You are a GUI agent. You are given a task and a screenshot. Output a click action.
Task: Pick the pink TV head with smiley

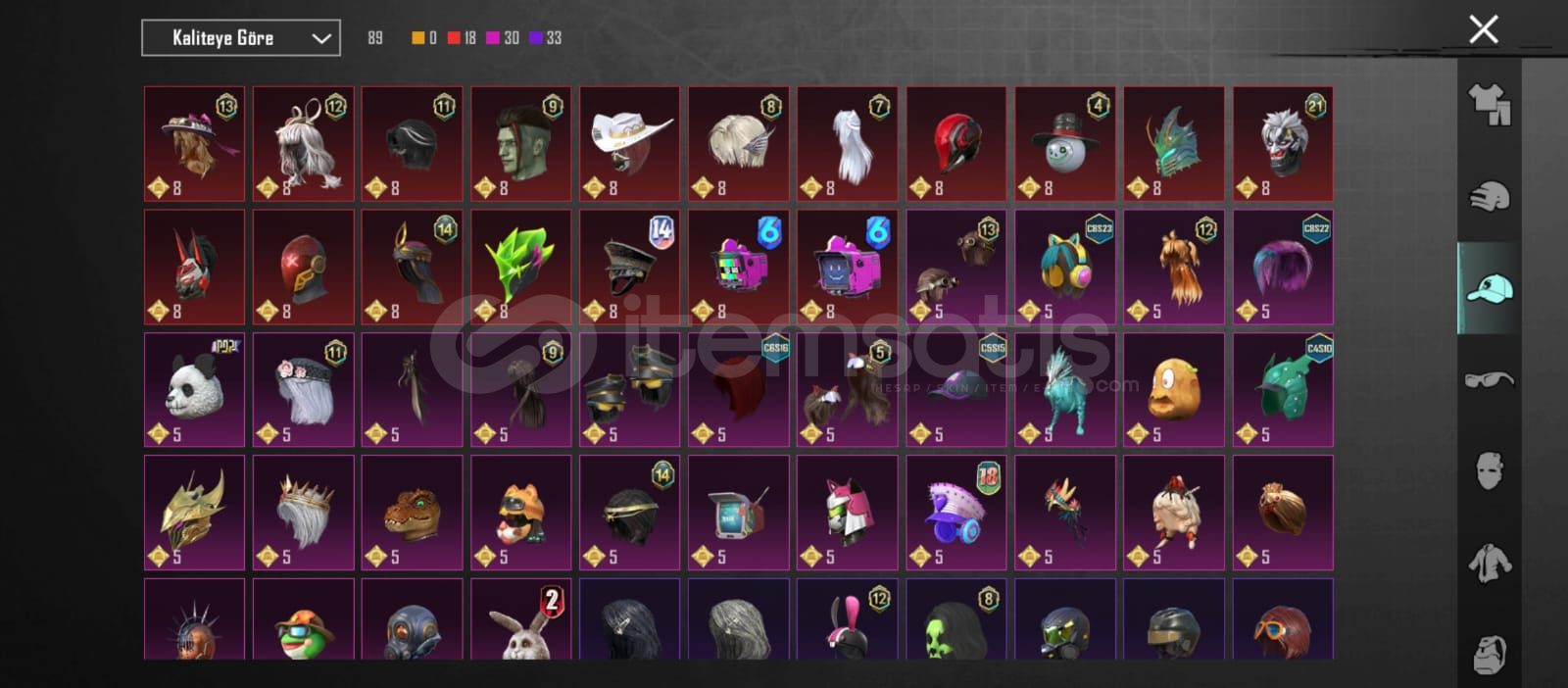point(847,267)
